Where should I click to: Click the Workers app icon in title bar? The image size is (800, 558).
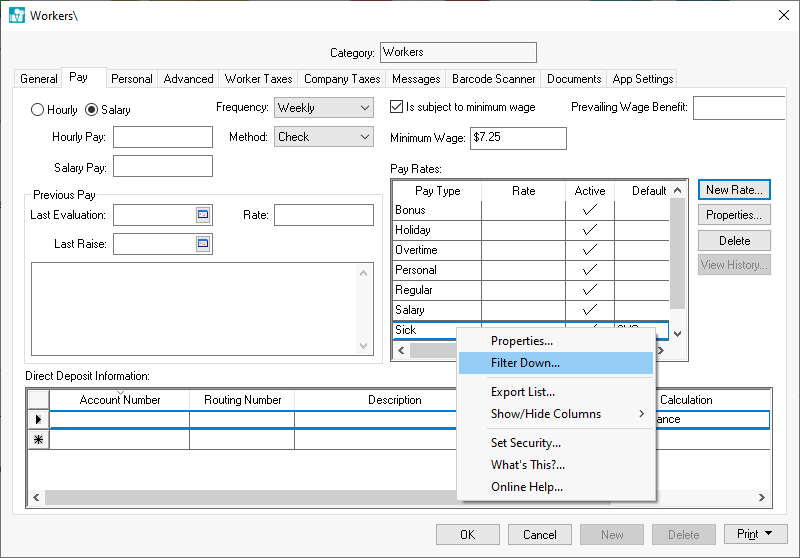pos(16,15)
